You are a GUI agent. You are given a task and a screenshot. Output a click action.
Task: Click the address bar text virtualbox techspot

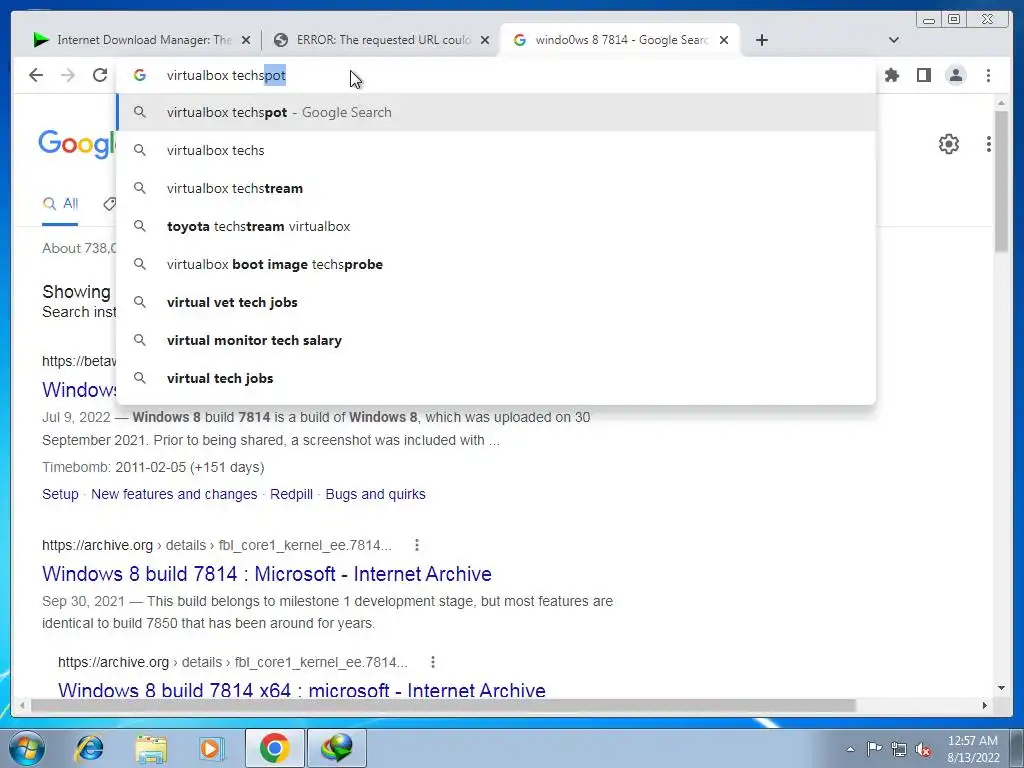point(226,75)
